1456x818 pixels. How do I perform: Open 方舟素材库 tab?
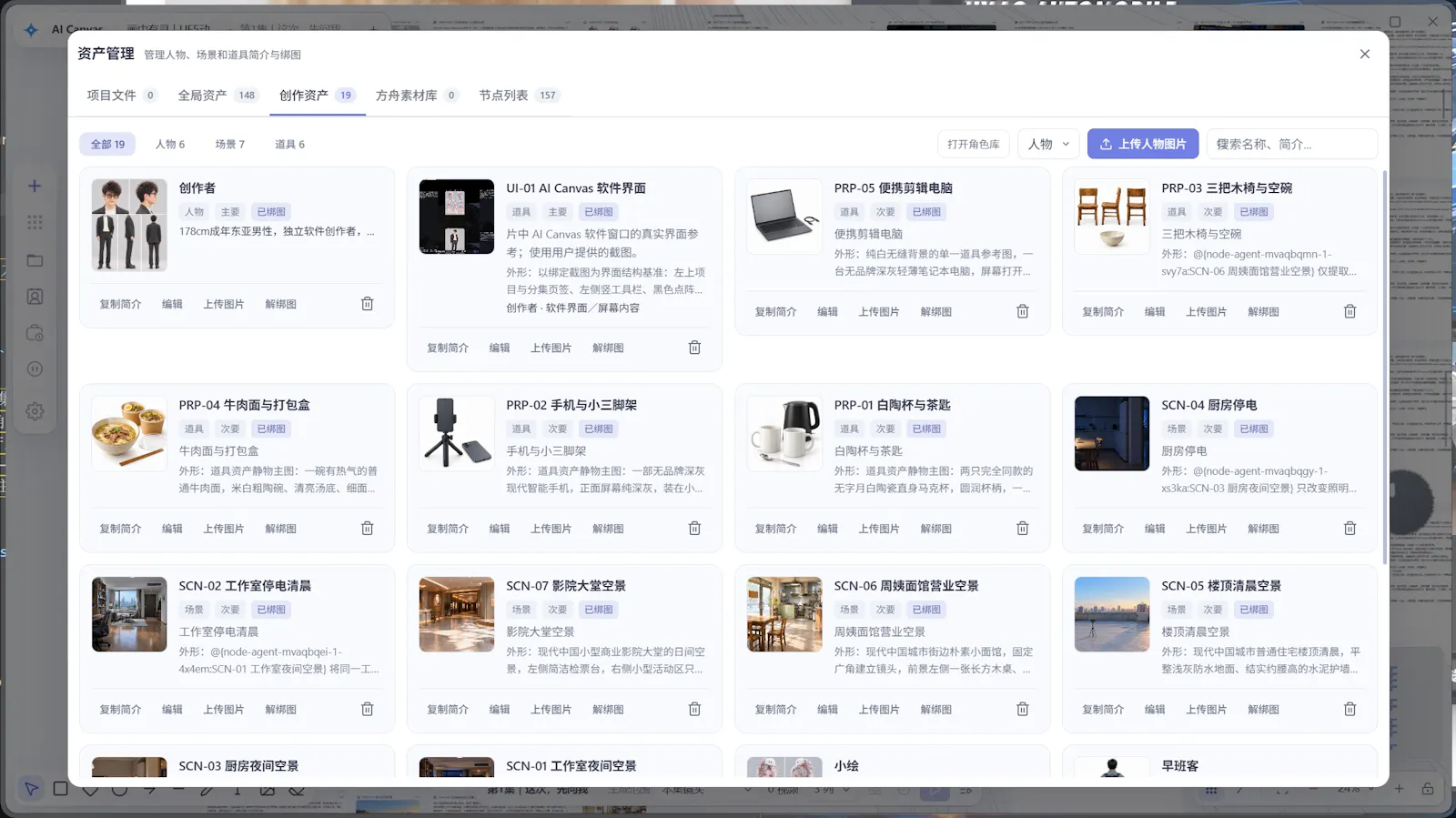(417, 96)
